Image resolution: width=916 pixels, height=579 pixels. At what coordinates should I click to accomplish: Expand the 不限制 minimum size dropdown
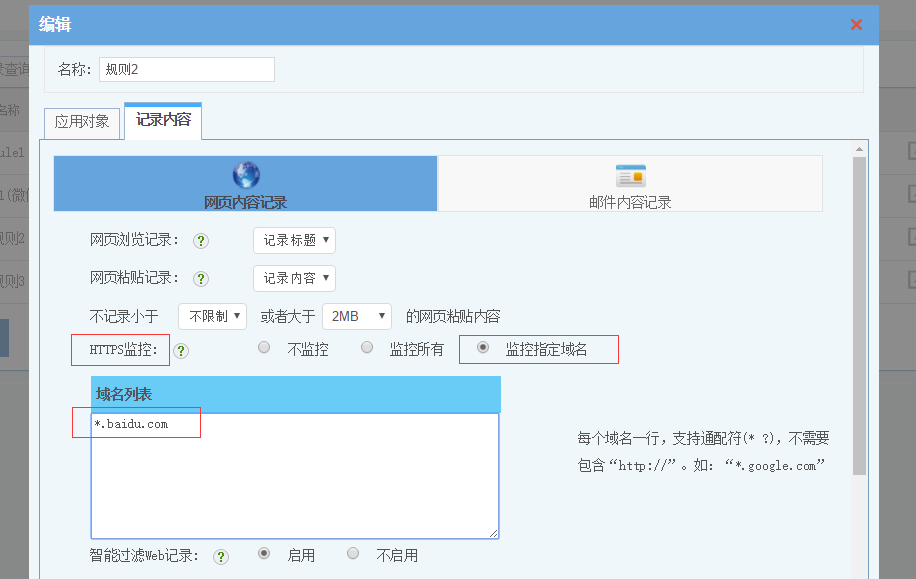[212, 316]
